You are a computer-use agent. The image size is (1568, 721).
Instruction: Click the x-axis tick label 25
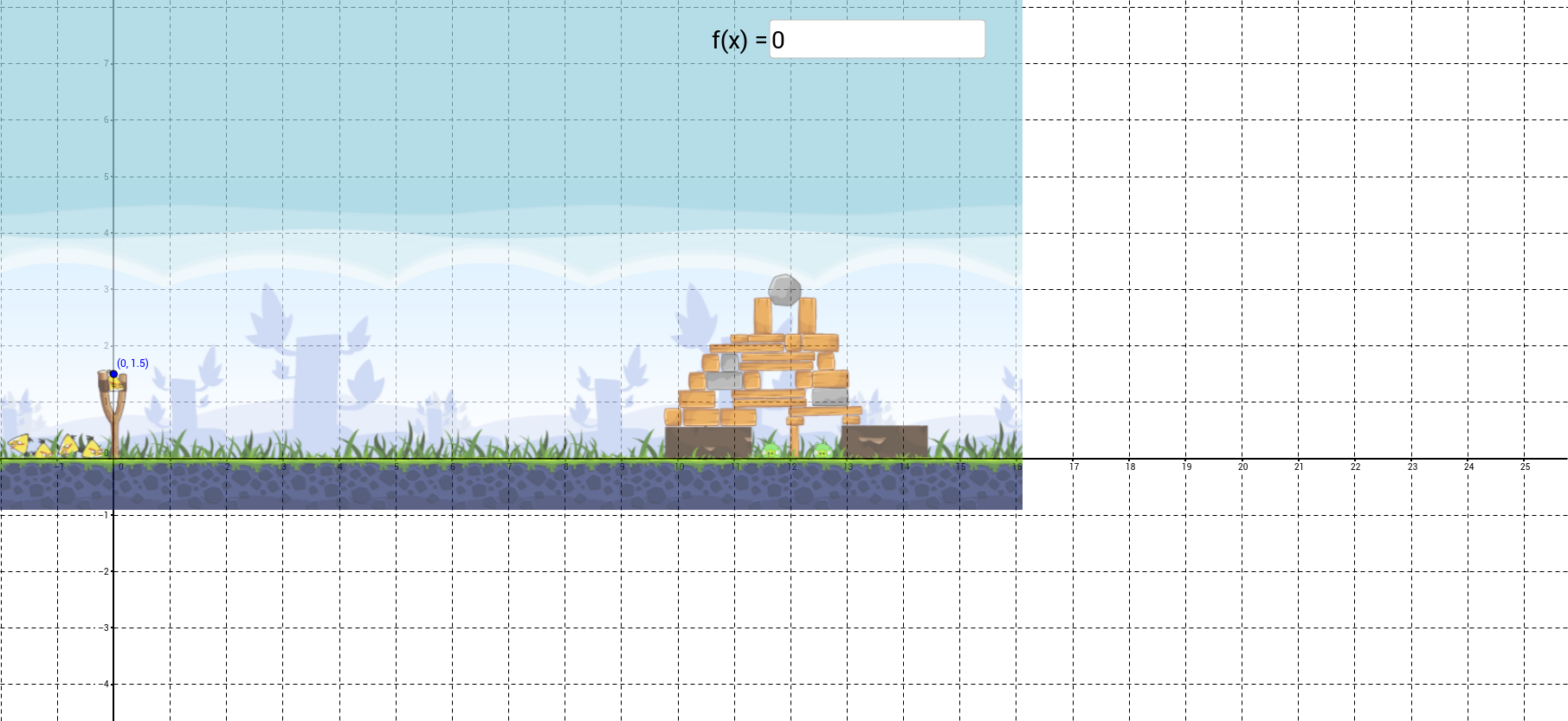(1525, 467)
